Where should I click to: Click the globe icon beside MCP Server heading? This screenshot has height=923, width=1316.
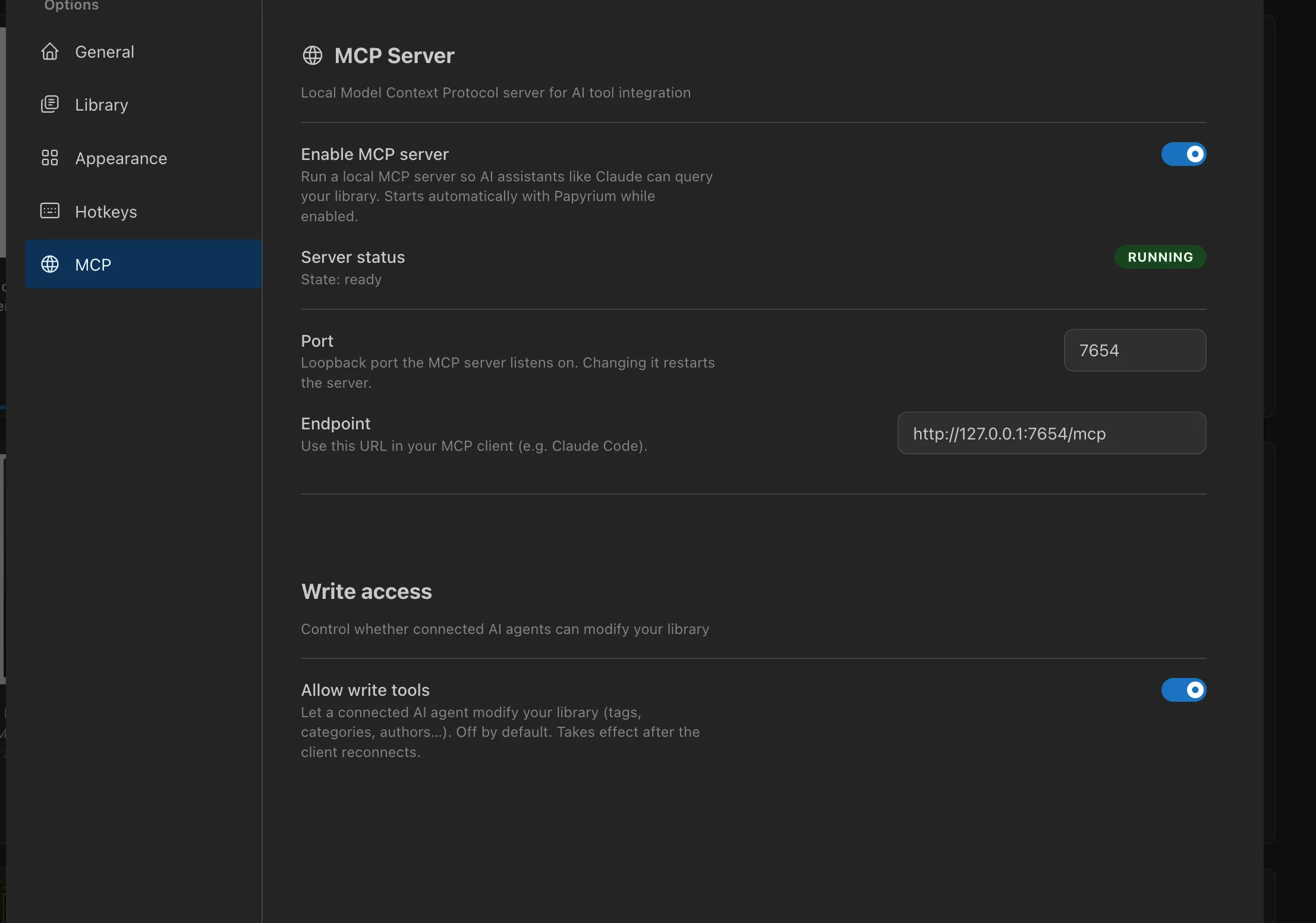click(313, 55)
